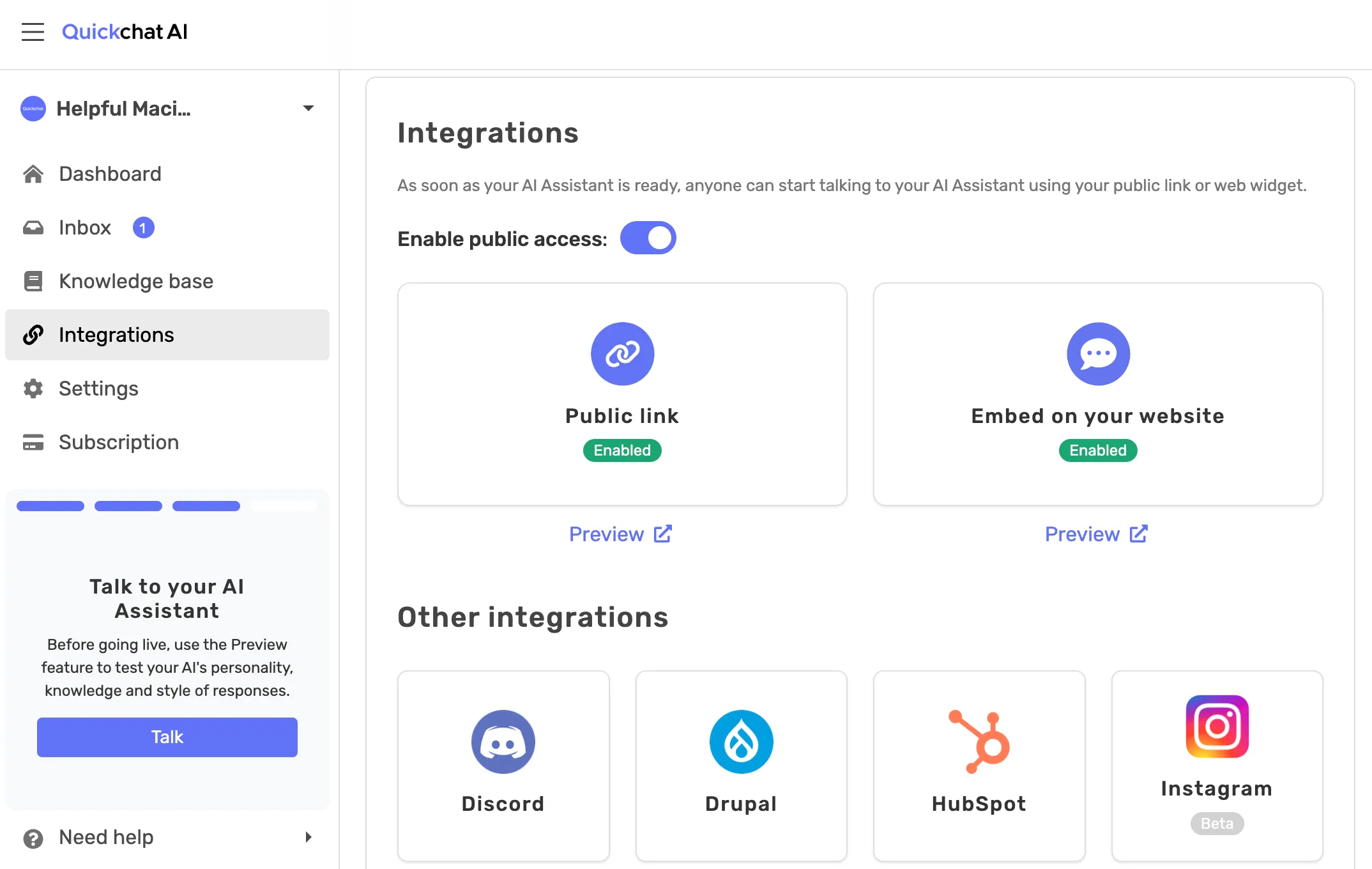The image size is (1372, 869).
Task: Click the Integrations page heading
Action: [488, 133]
